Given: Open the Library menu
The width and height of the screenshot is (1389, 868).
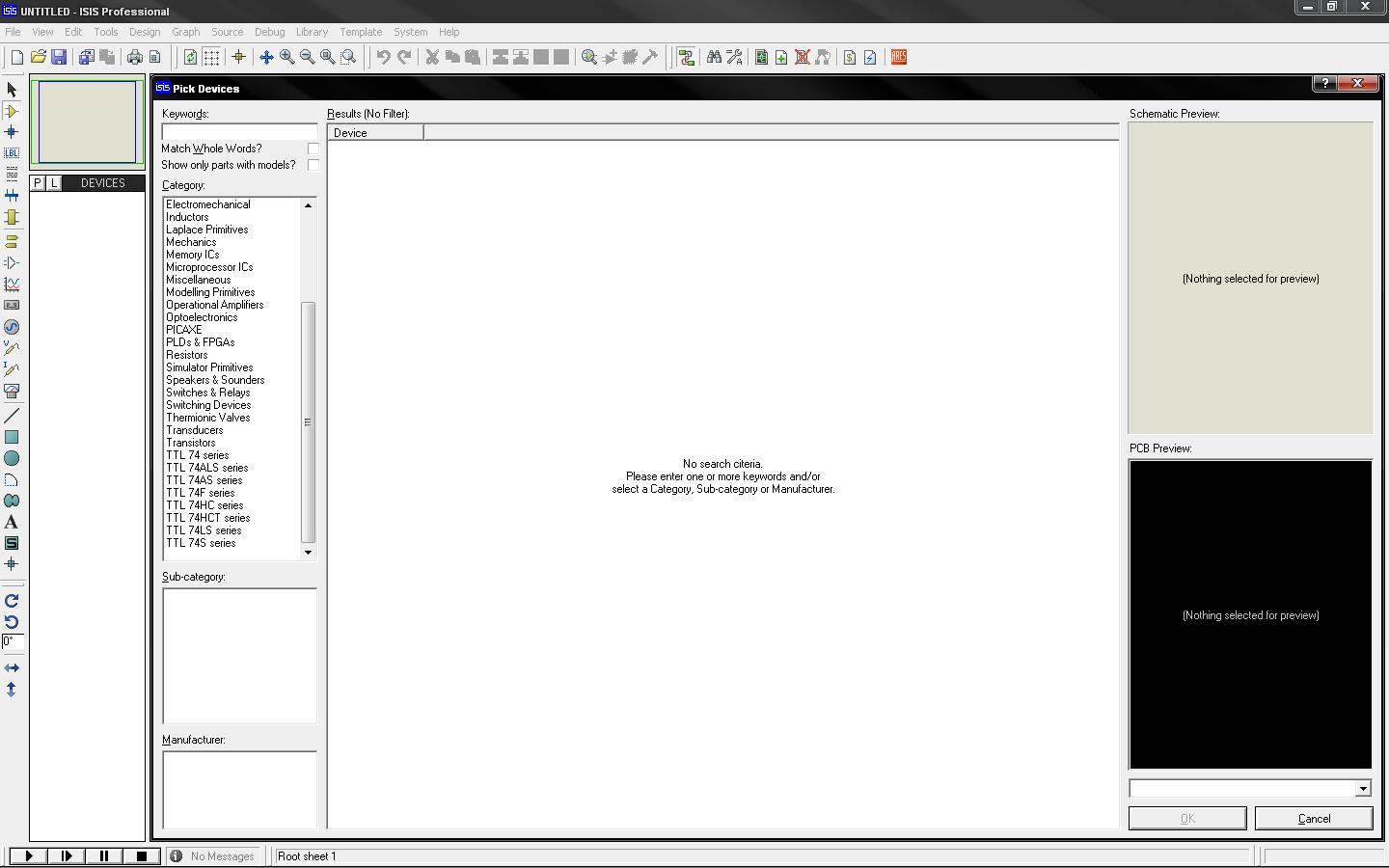Looking at the screenshot, I should point(312,32).
